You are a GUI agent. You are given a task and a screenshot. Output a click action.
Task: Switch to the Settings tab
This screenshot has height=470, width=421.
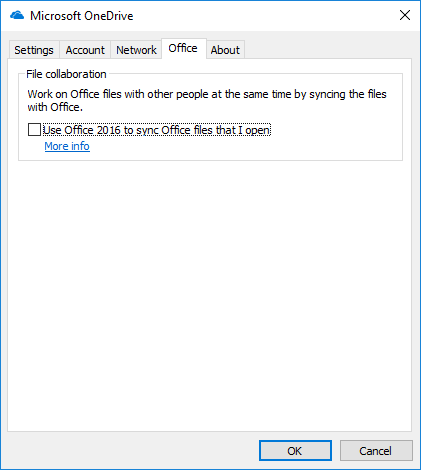point(34,50)
